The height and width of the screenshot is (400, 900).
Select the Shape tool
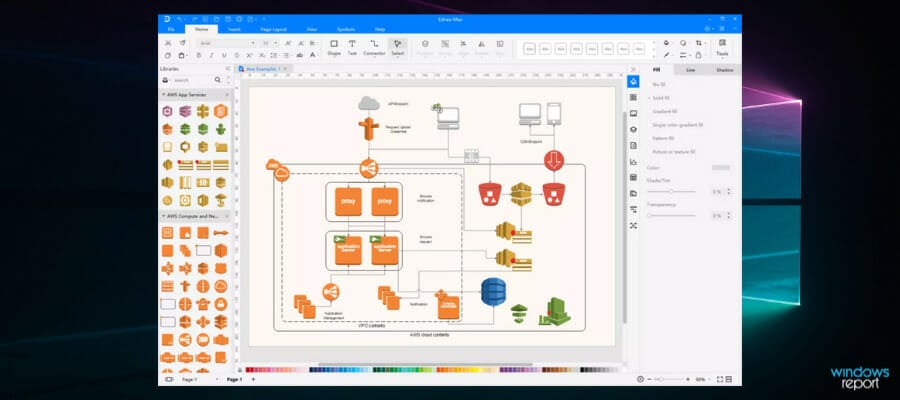(334, 48)
